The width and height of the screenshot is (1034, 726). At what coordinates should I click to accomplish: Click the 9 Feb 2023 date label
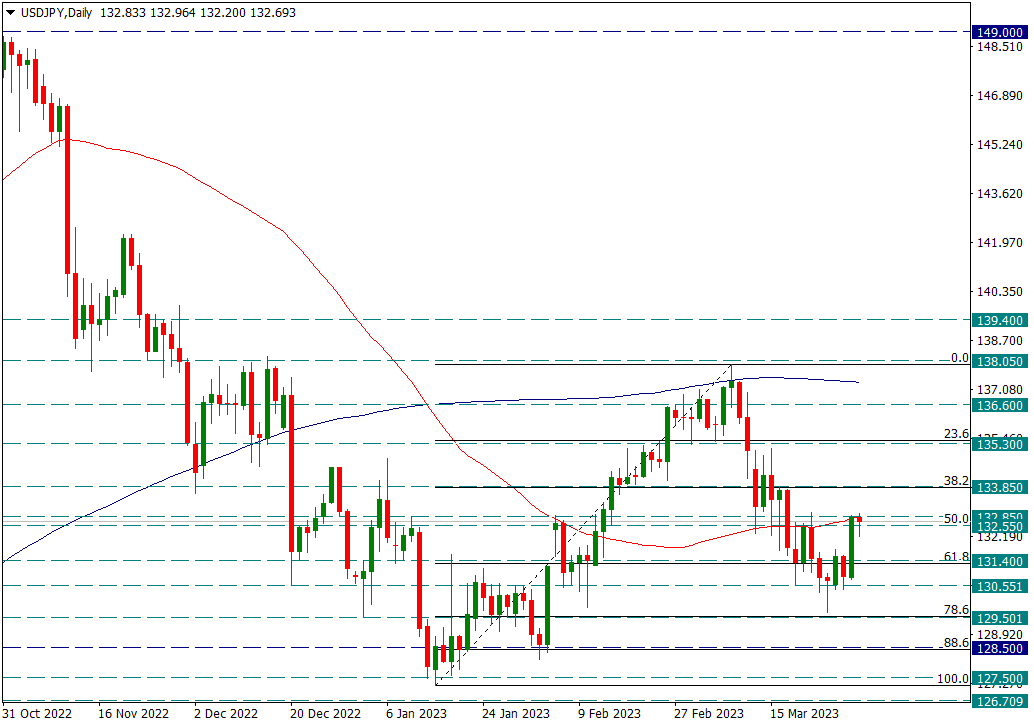(609, 713)
